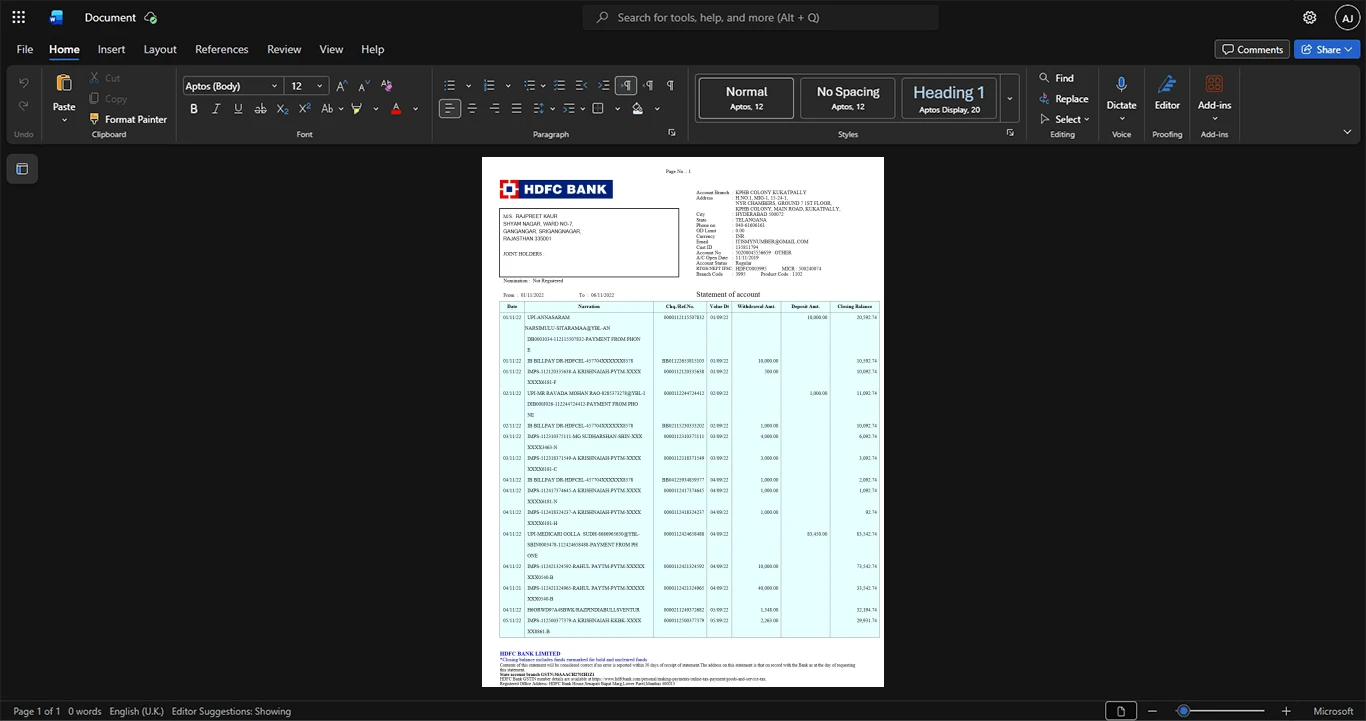Switch to the Review tab
The width and height of the screenshot is (1366, 721).
click(284, 49)
